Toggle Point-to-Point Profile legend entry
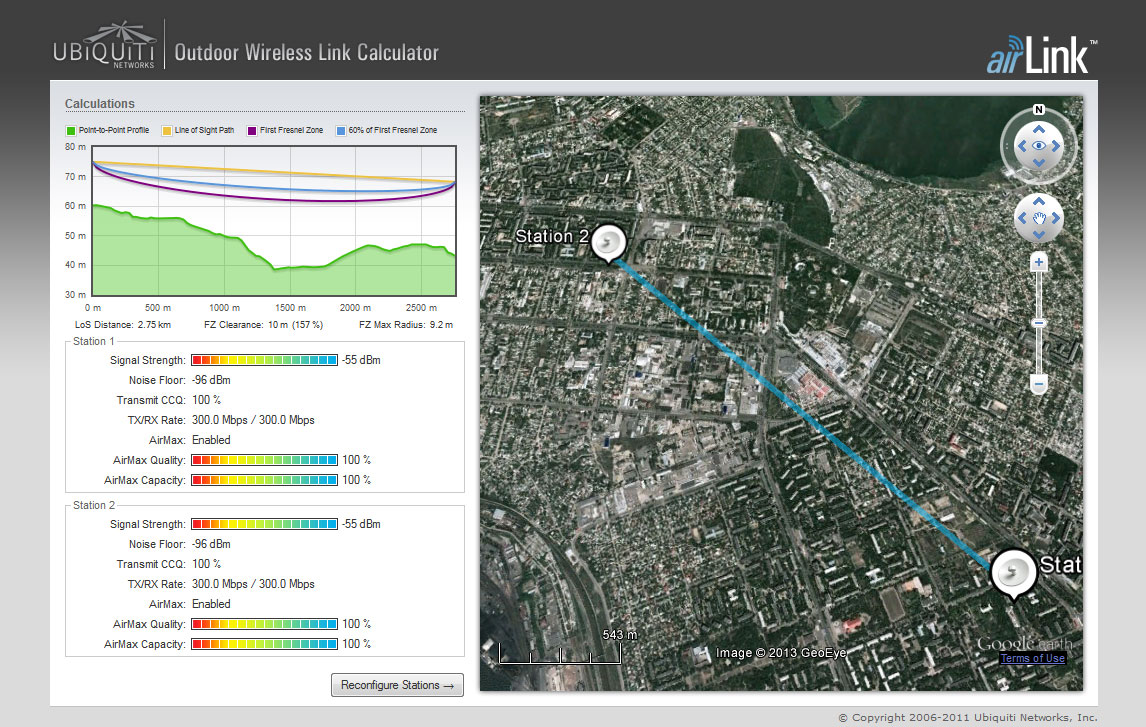 tap(108, 131)
